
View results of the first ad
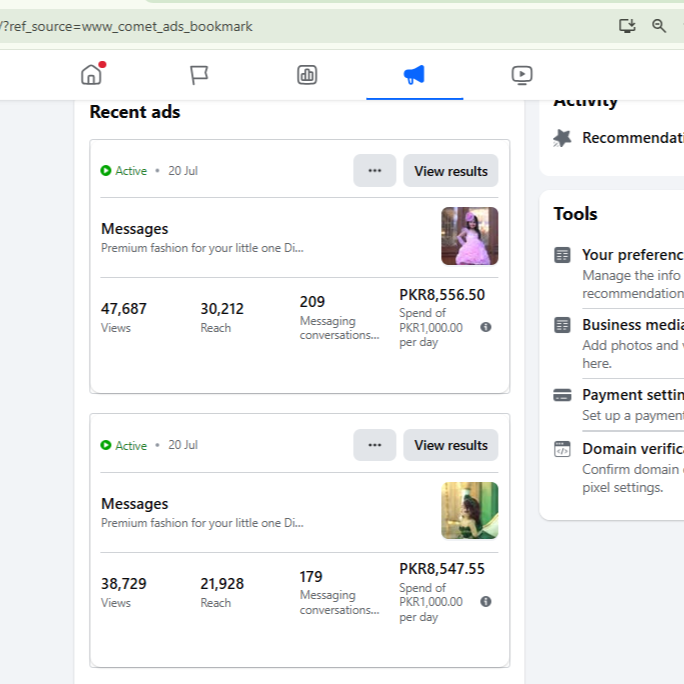click(450, 171)
